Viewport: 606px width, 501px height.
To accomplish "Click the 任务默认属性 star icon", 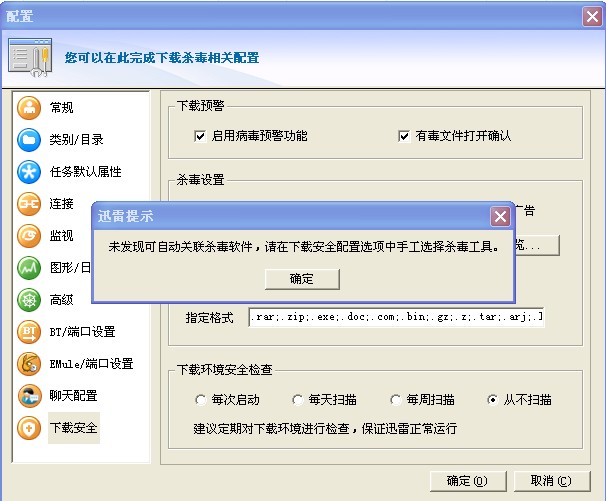I will point(29,172).
